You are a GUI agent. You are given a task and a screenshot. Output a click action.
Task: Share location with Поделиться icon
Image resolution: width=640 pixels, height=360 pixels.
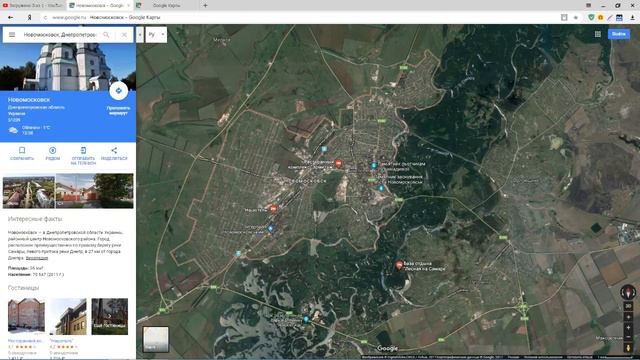click(114, 150)
